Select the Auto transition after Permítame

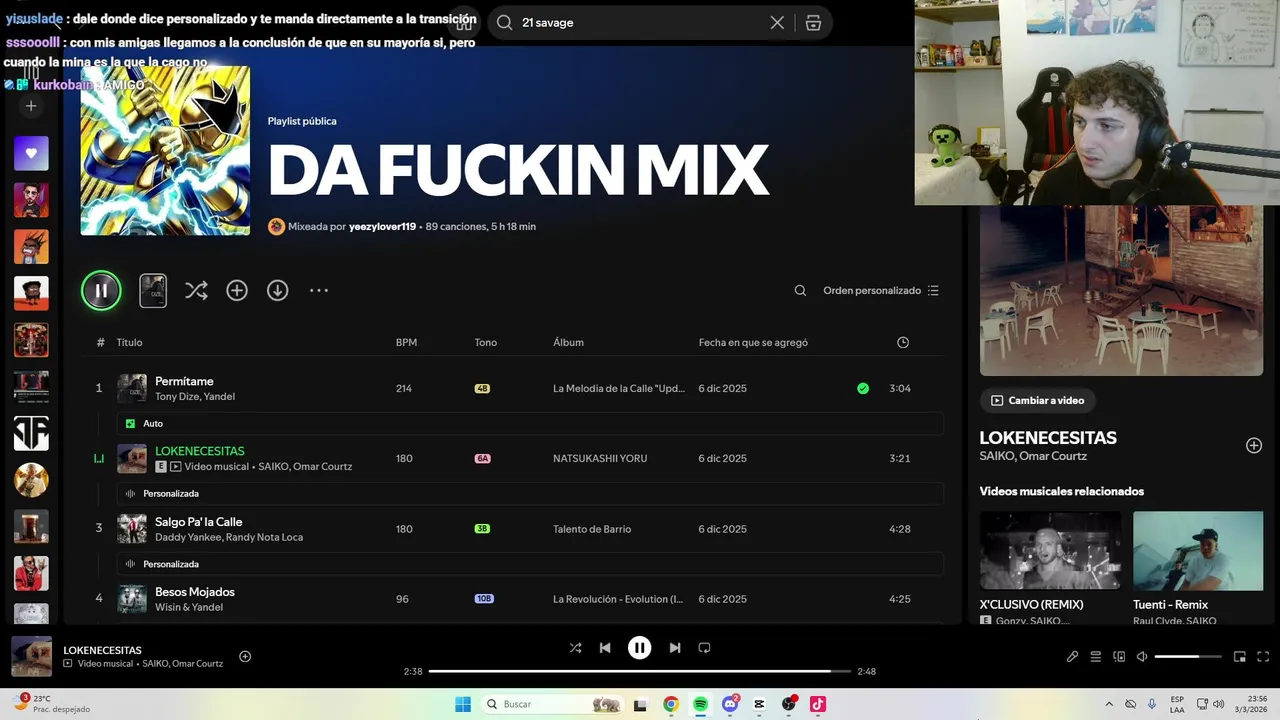(x=530, y=424)
